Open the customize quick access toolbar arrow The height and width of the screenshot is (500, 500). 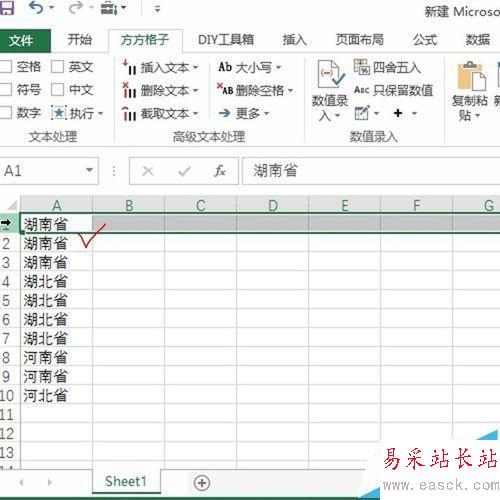[157, 9]
